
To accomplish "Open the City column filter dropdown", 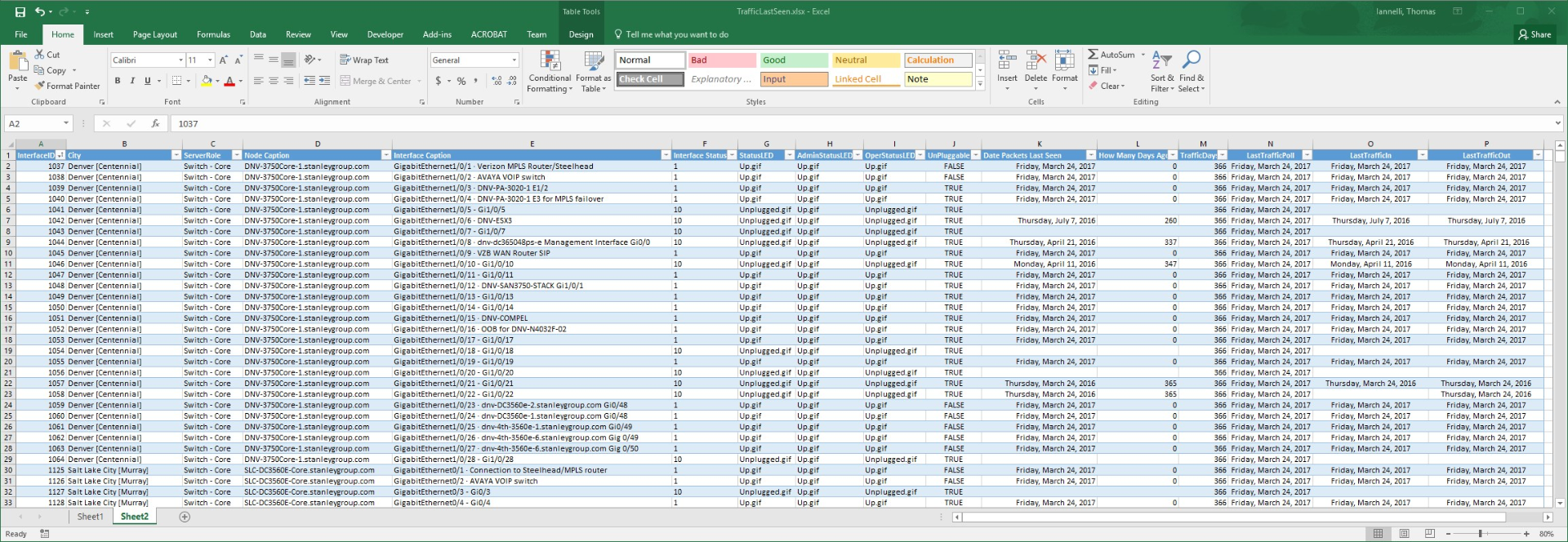I will [176, 155].
